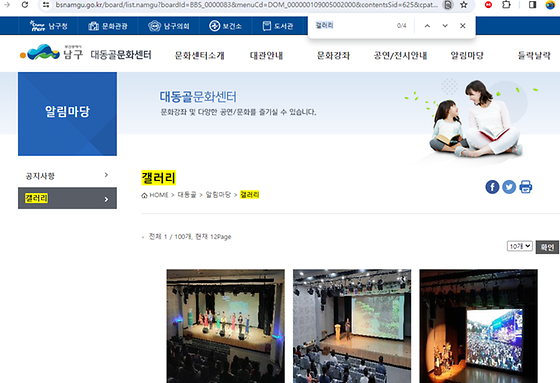560x383 pixels.
Task: Click the 확인 confirm button
Action: point(547,247)
